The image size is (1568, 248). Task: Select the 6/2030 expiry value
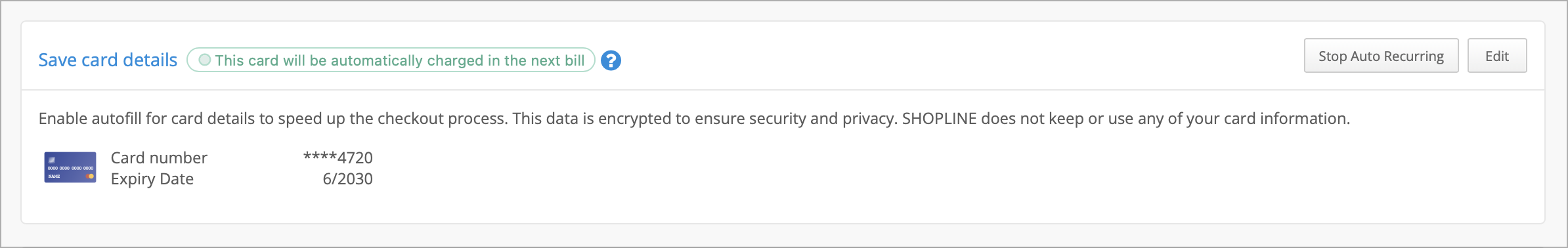347,178
